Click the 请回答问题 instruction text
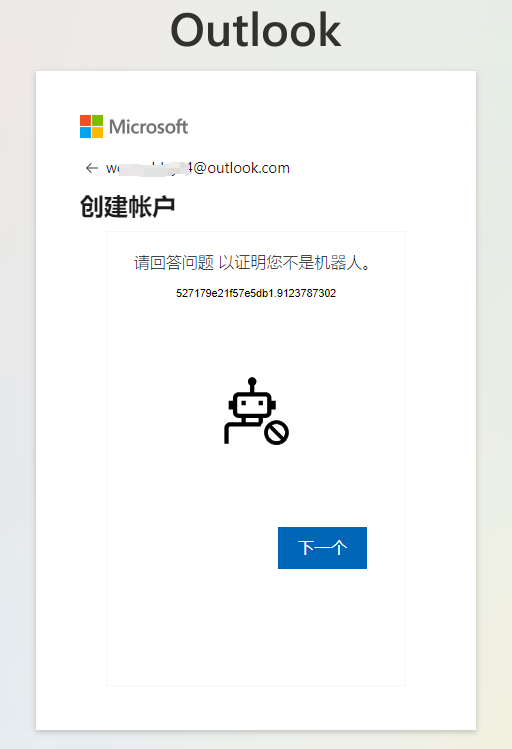Screen dimensions: 512x749 [174, 263]
